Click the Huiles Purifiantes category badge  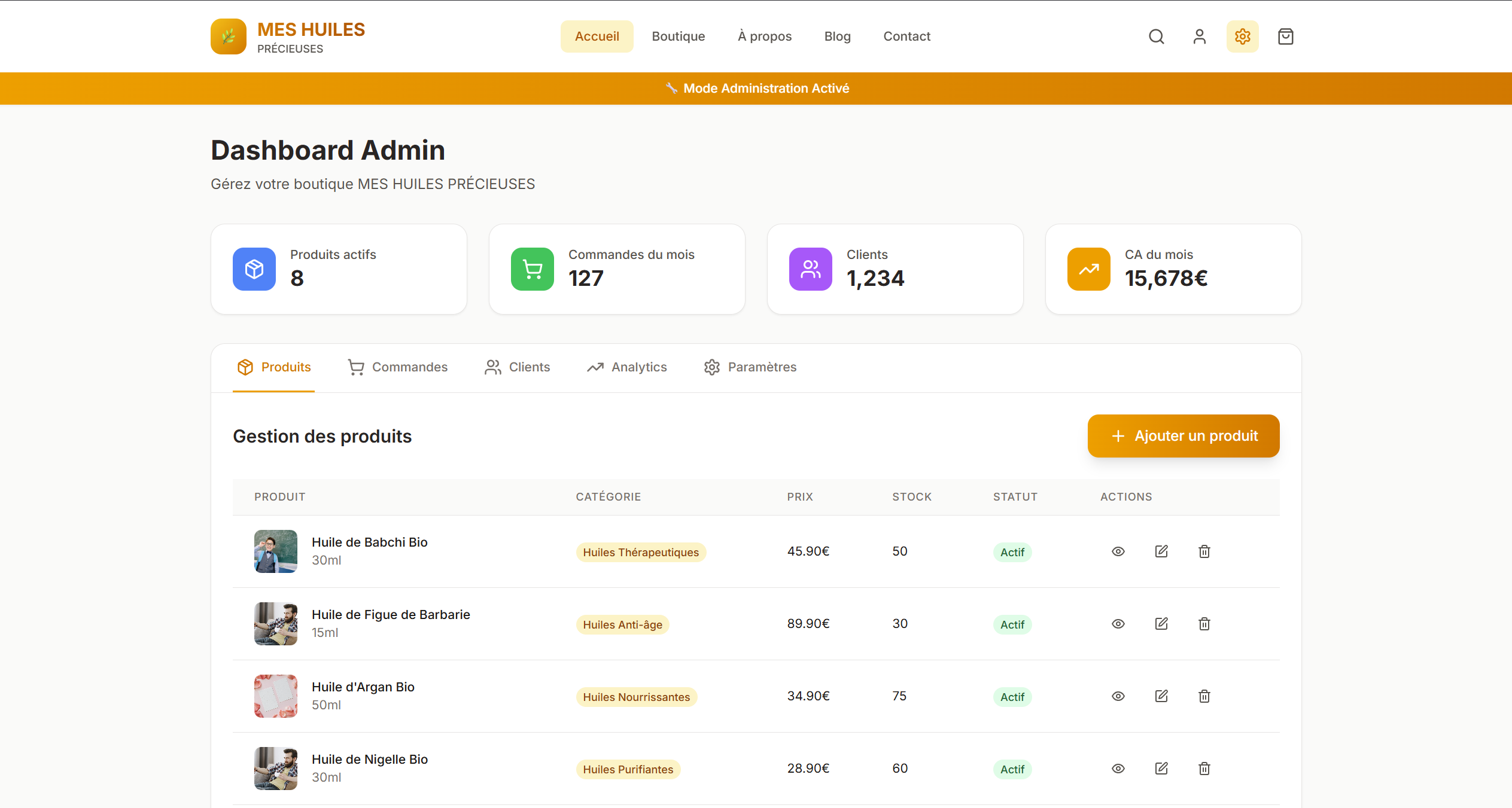point(628,770)
